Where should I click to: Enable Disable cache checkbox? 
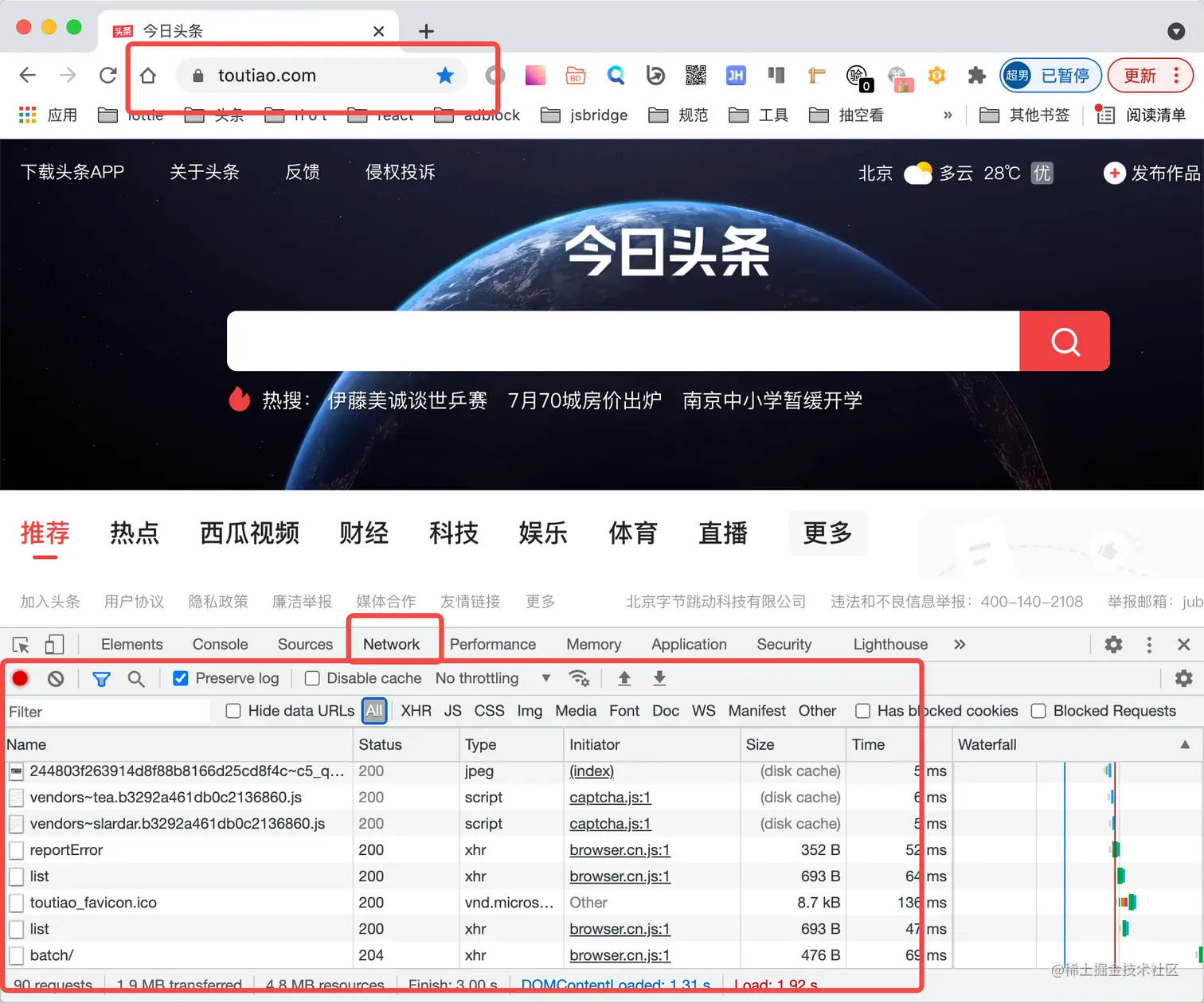312,678
